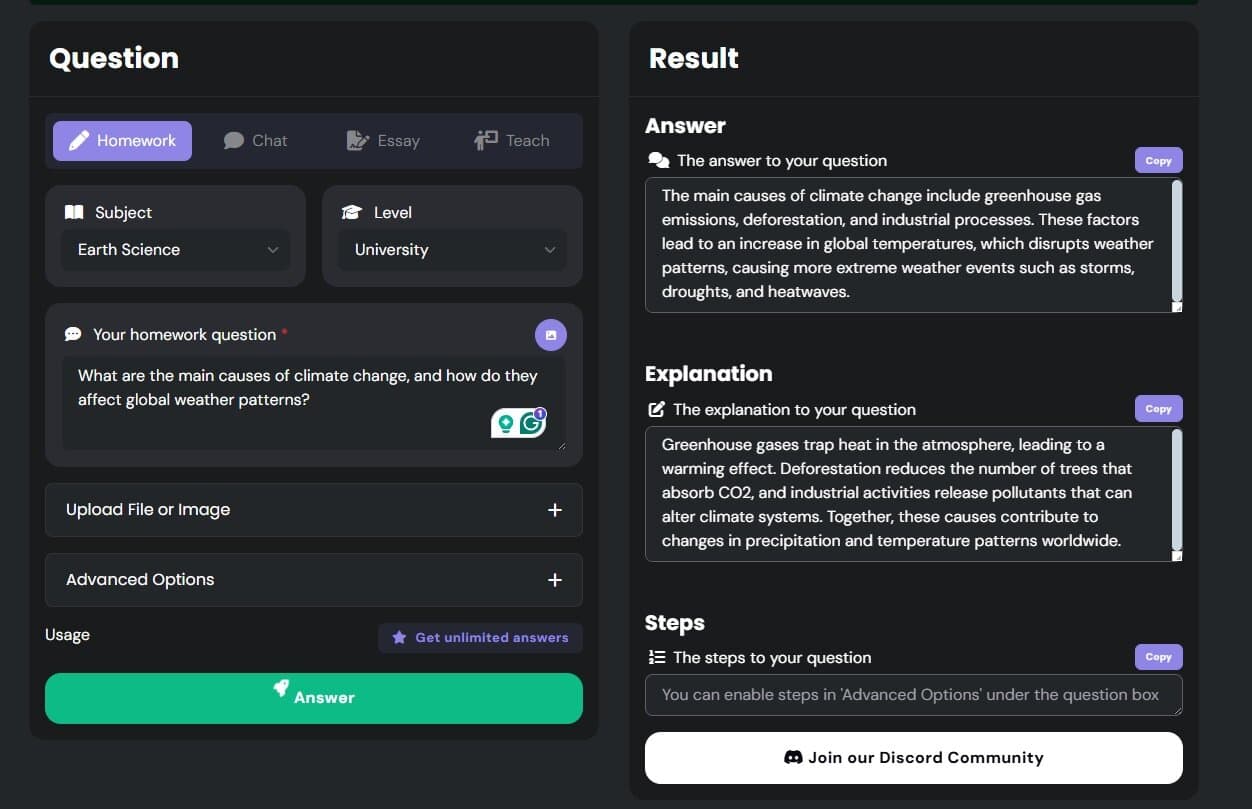Click the Chat speech bubble icon
The width and height of the screenshot is (1252, 809).
tap(231, 140)
